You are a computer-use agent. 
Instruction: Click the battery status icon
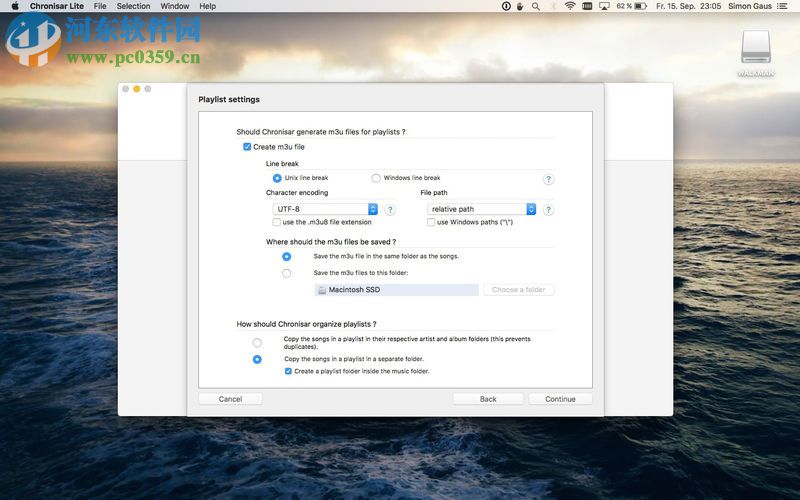pyautogui.click(x=641, y=6)
